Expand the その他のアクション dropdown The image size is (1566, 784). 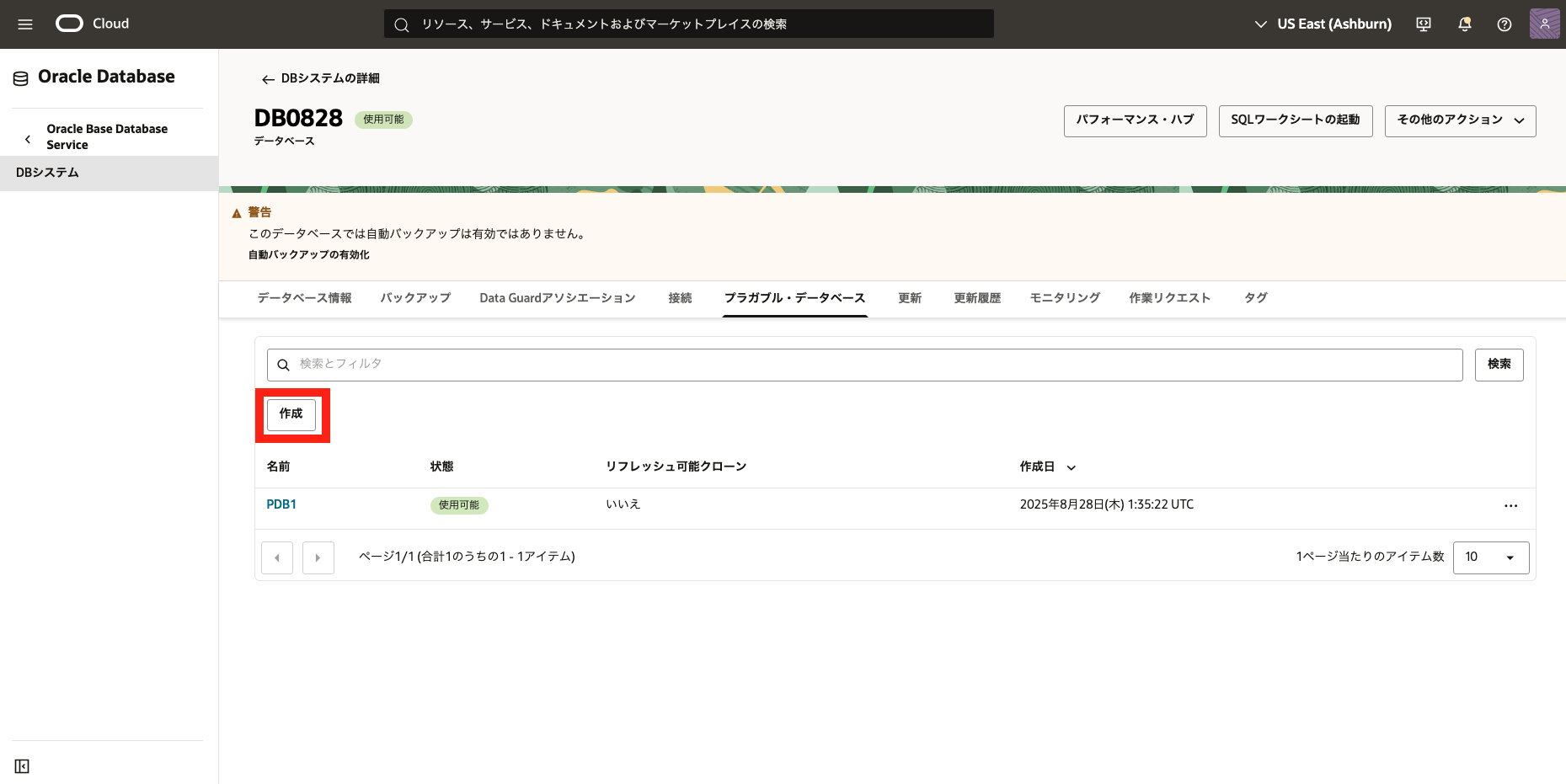click(x=1460, y=120)
